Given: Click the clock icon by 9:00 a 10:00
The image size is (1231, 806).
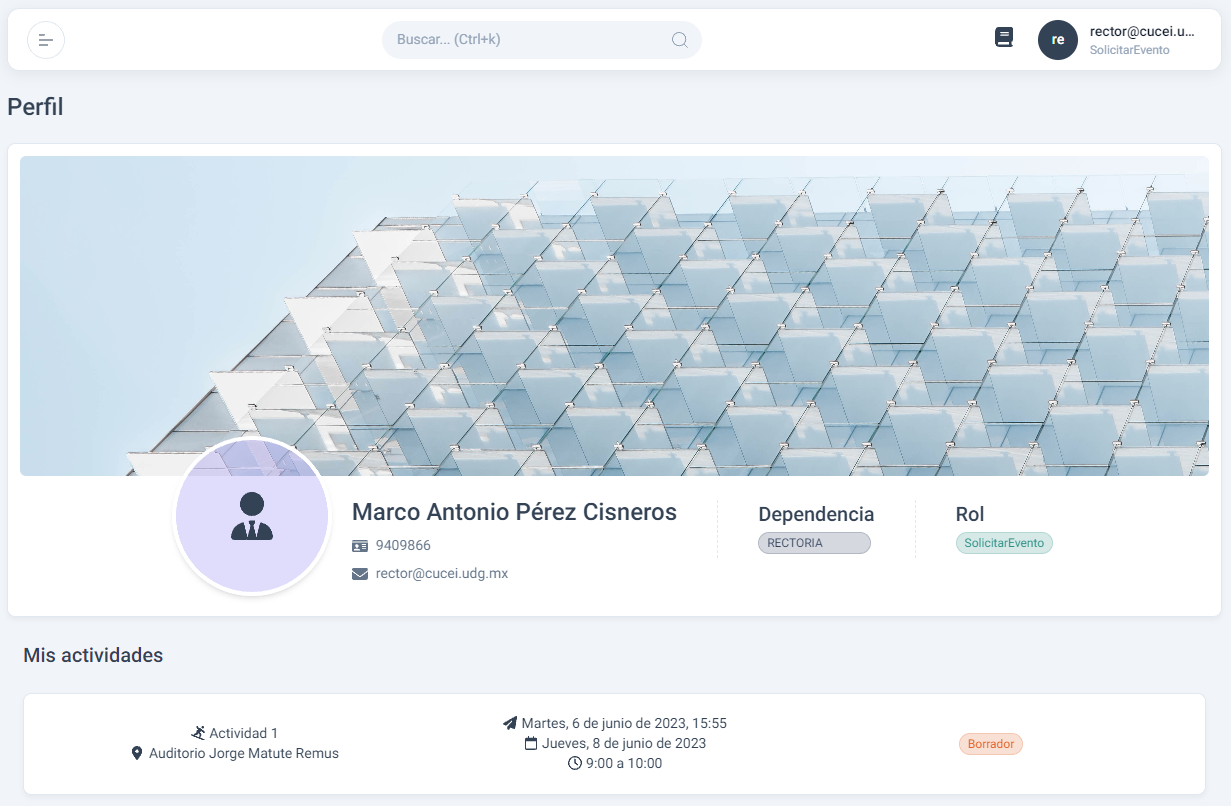Looking at the screenshot, I should point(575,763).
